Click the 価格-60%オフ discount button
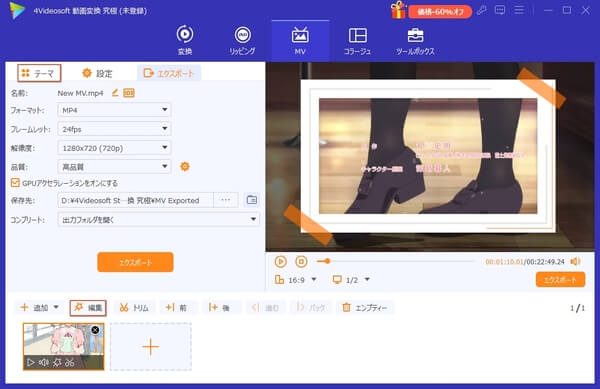Image resolution: width=600 pixels, height=389 pixels. pos(440,11)
